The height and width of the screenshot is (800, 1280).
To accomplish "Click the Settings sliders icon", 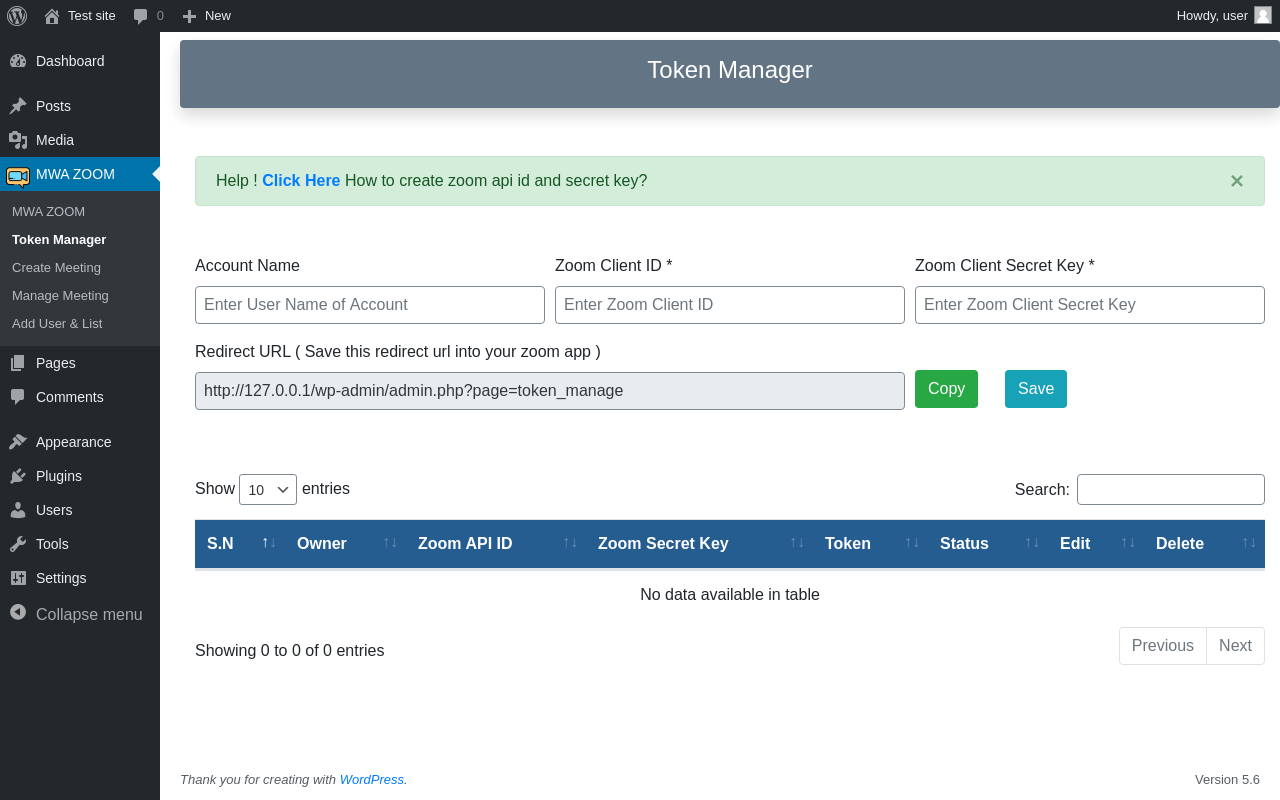I will point(18,578).
